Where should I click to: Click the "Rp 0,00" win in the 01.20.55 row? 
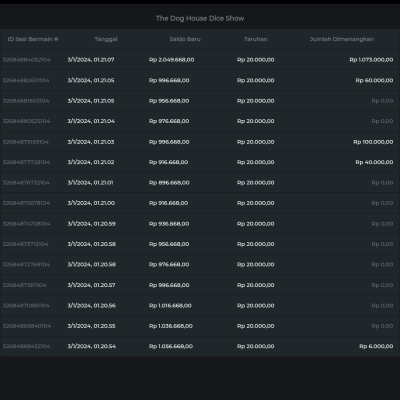382,326
